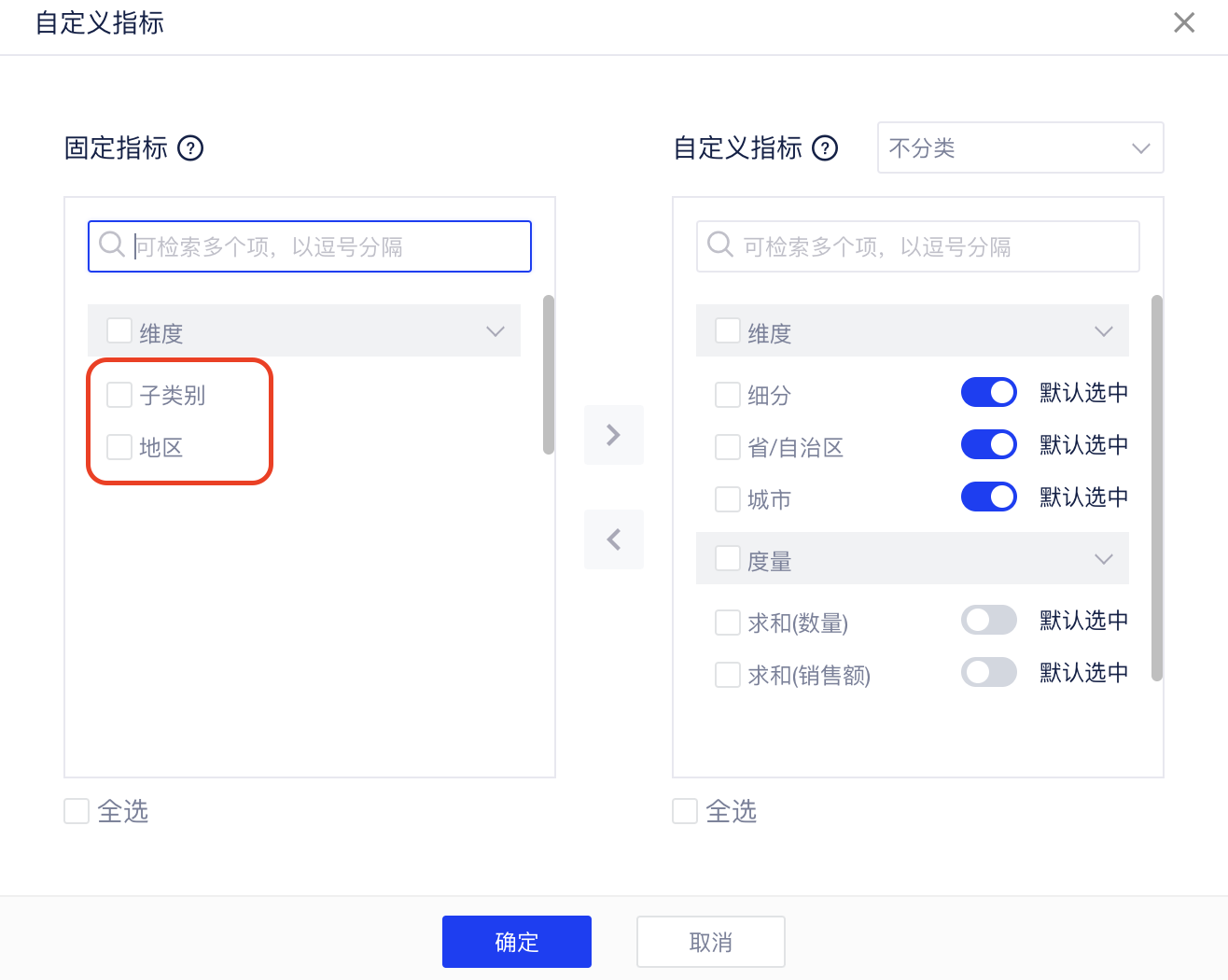This screenshot has height=980, width=1228.
Task: Open the 不分类 category dropdown
Action: (1020, 148)
